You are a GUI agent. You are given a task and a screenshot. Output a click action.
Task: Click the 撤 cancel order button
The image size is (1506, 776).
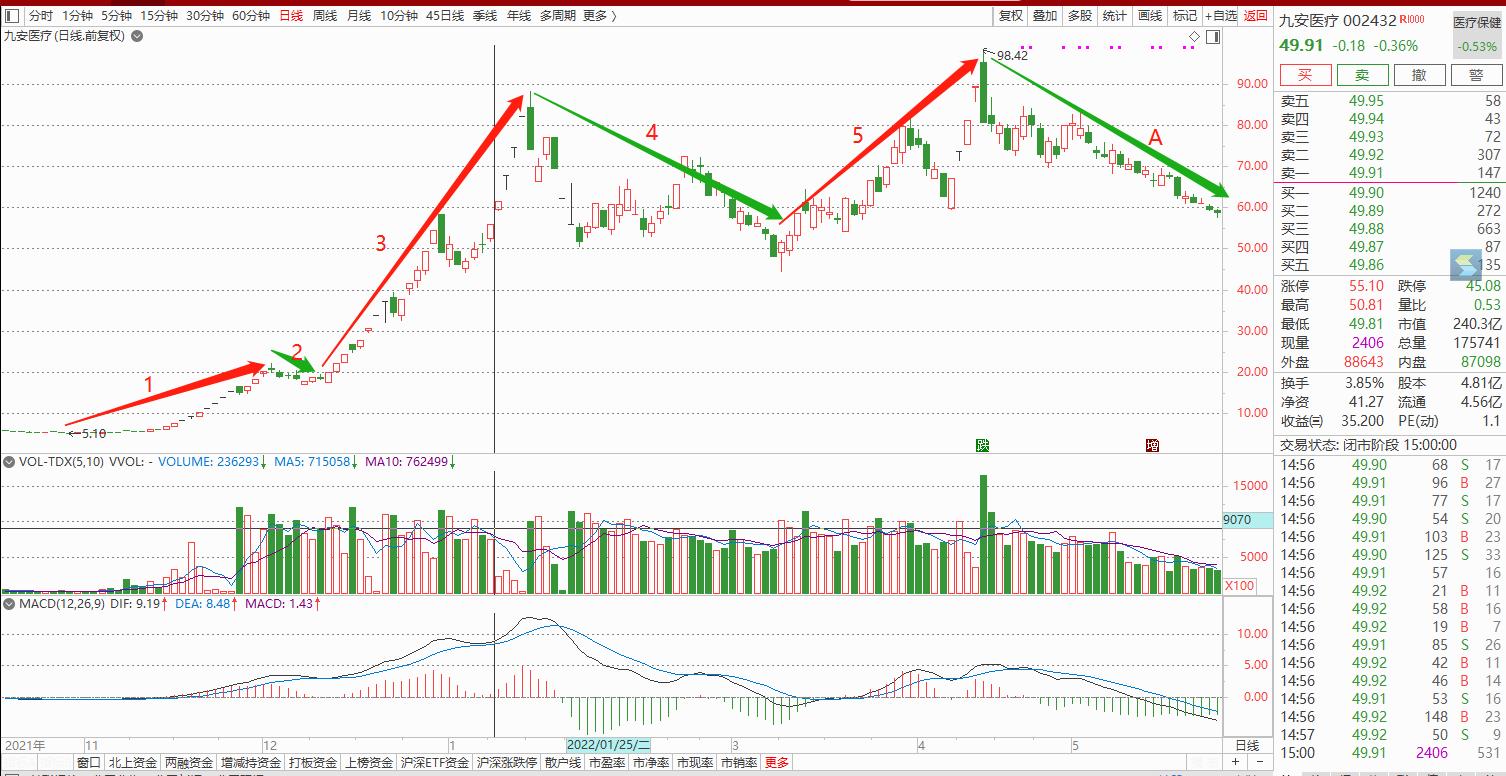point(1419,75)
